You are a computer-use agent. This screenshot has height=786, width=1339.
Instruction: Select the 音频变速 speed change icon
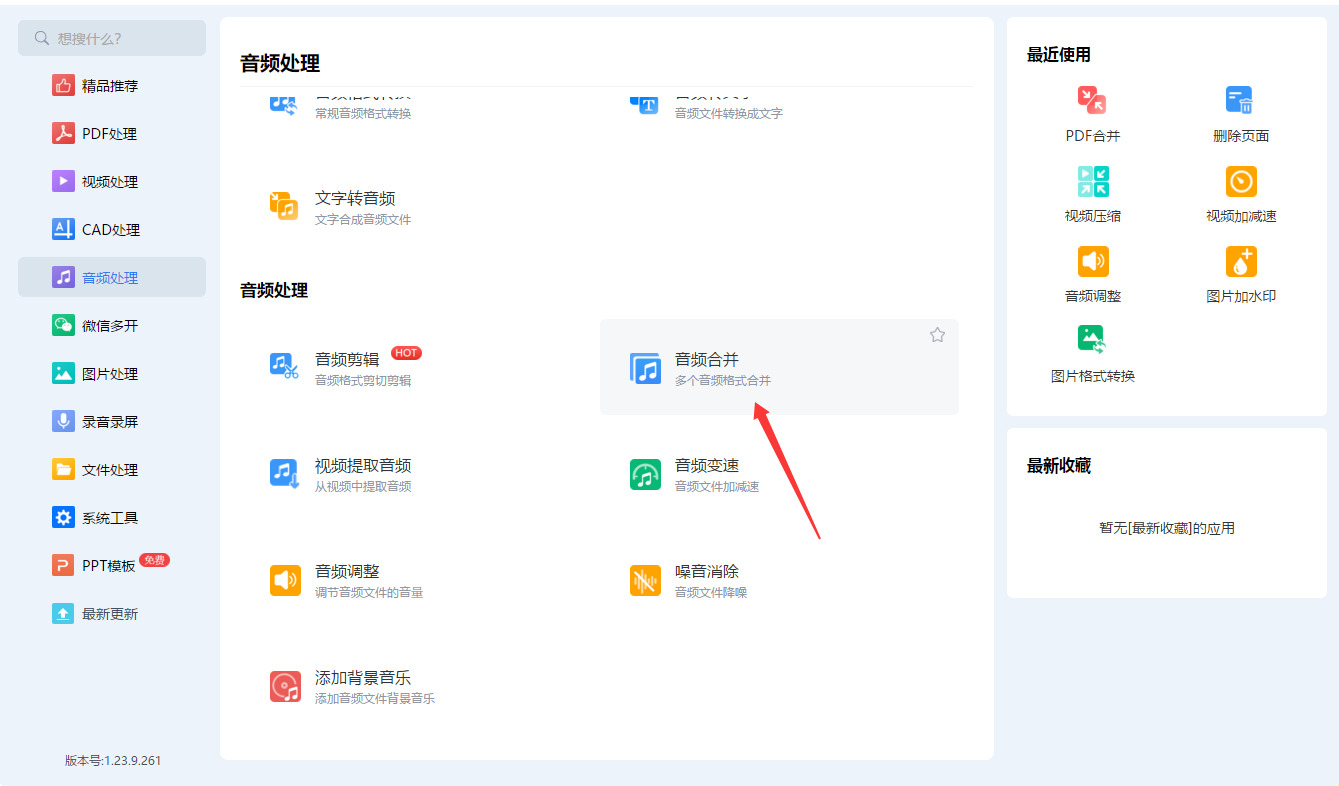645,474
